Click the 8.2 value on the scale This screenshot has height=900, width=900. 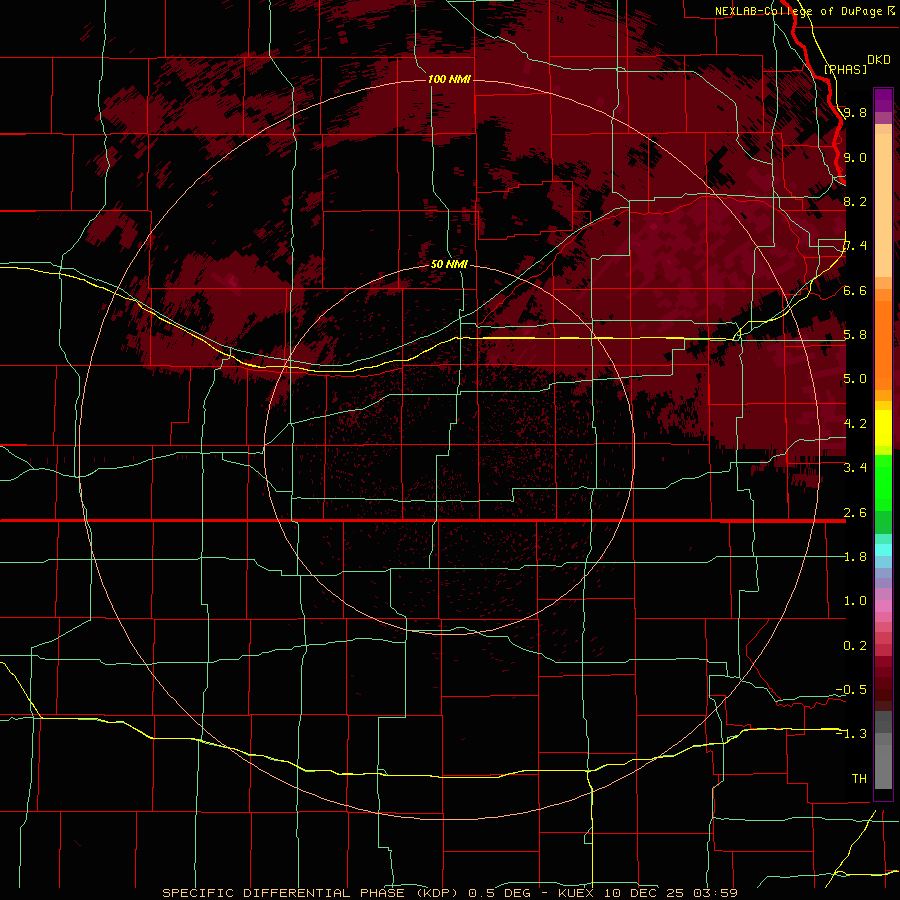click(855, 202)
